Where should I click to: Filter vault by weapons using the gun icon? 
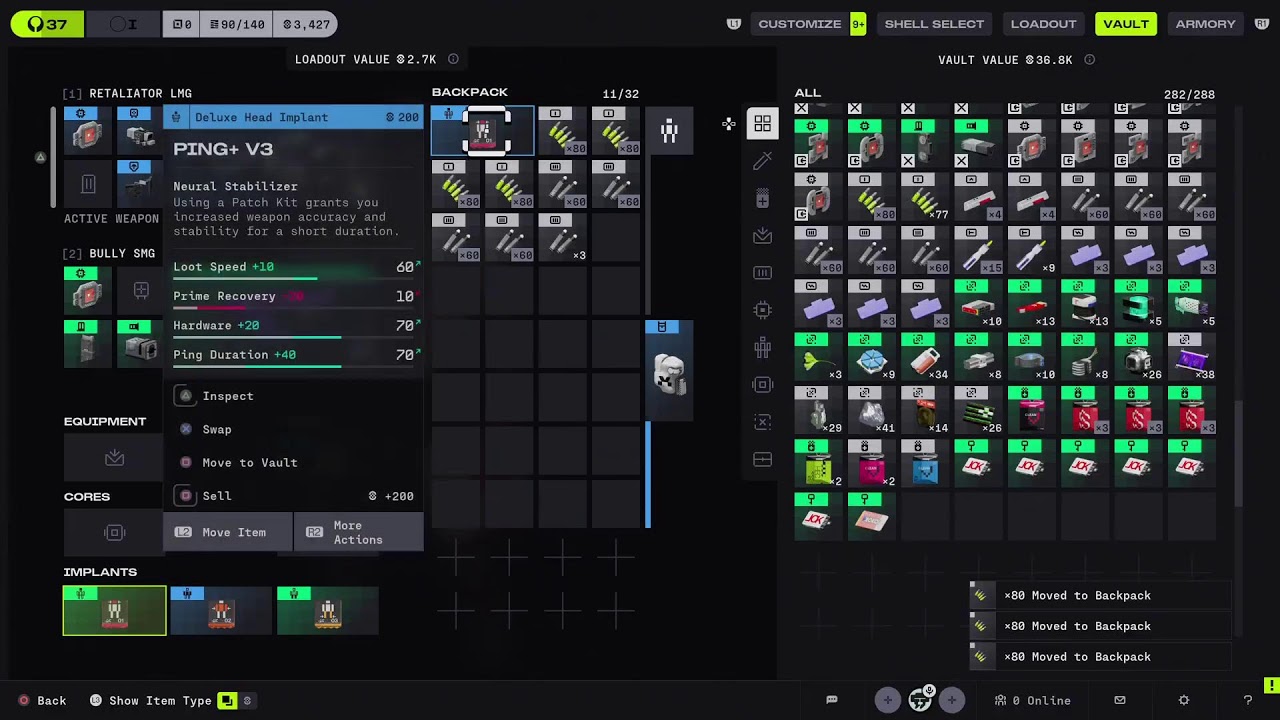[762, 161]
